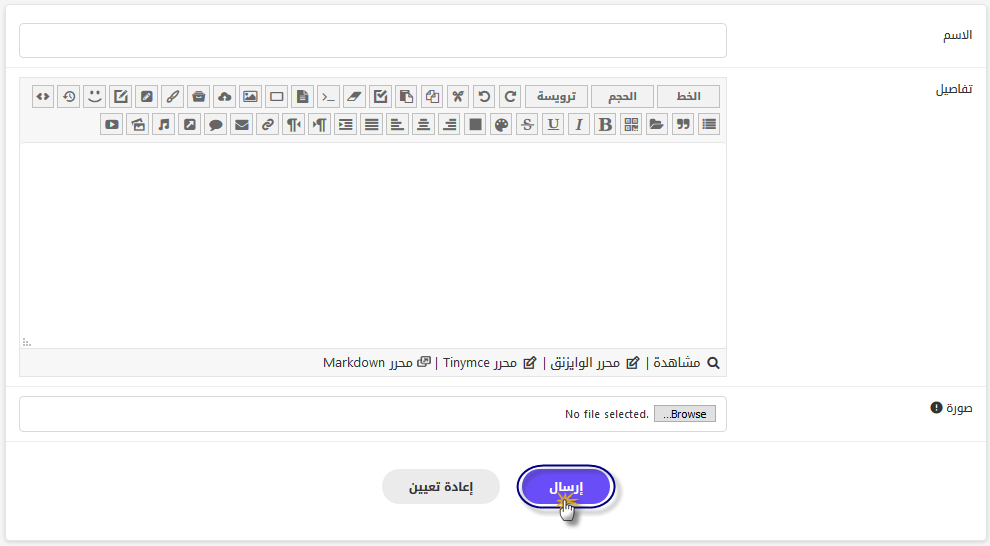Click the إرسال submit button
The width and height of the screenshot is (990, 546).
566,487
